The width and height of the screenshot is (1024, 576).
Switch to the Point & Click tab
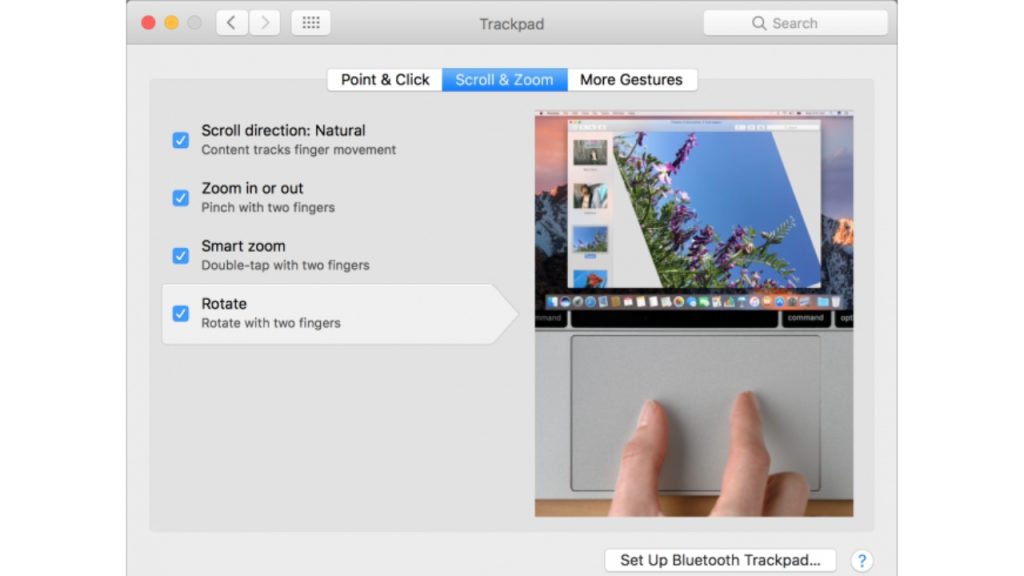(384, 79)
